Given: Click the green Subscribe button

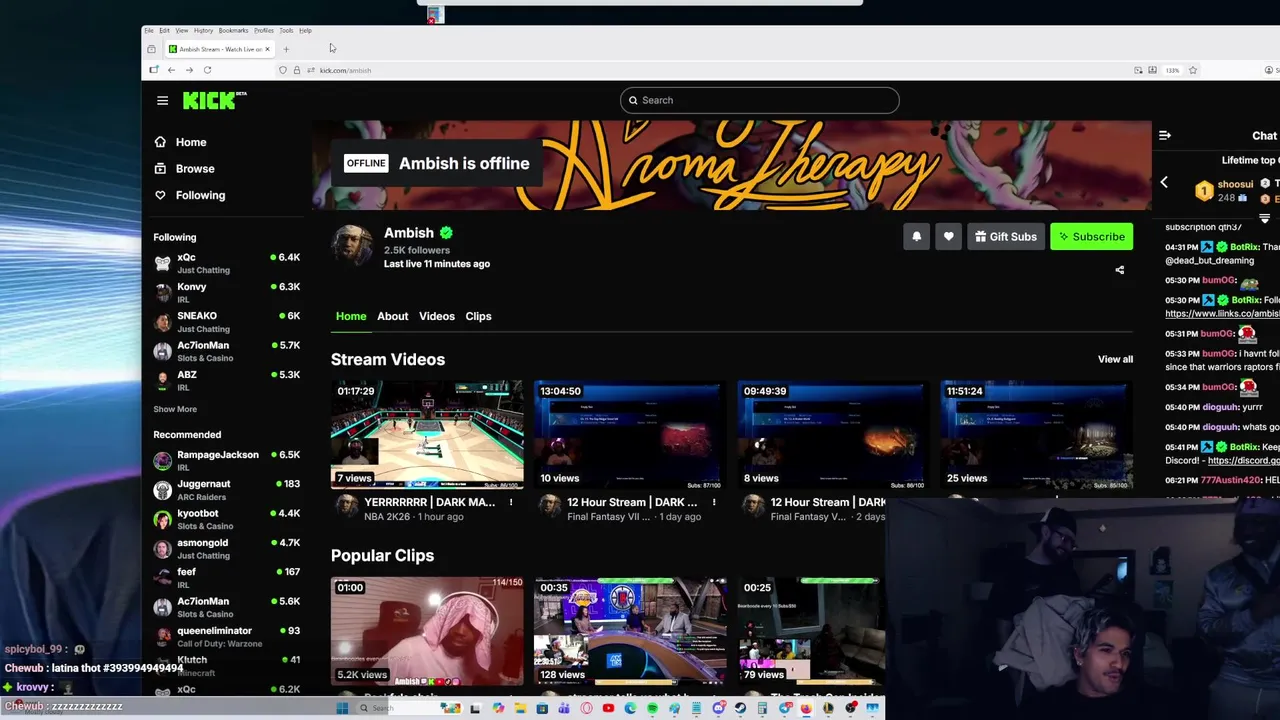Looking at the screenshot, I should [x=1091, y=237].
